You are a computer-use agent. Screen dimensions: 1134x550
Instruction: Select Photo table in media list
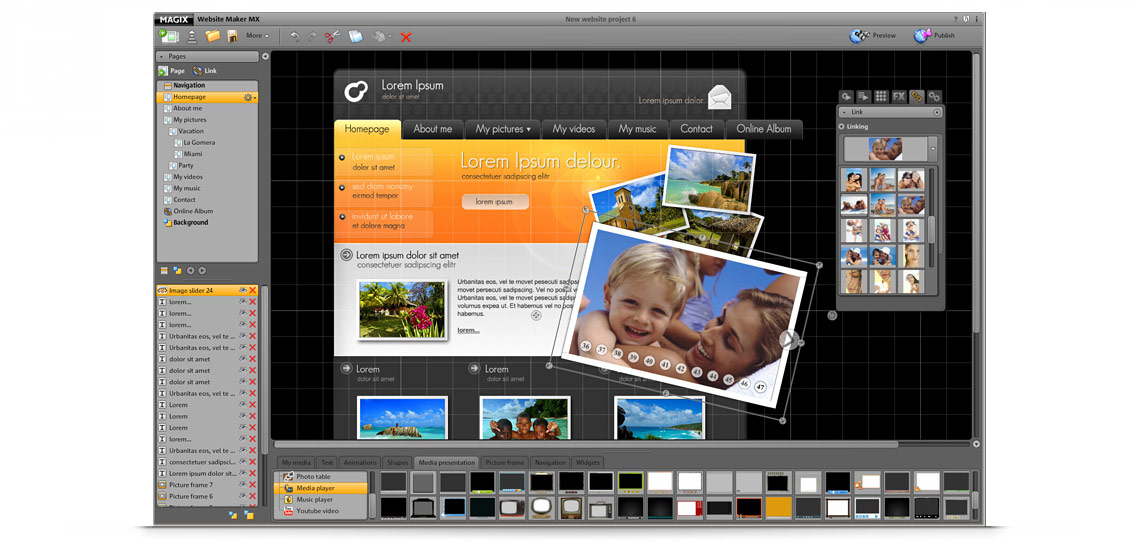313,477
